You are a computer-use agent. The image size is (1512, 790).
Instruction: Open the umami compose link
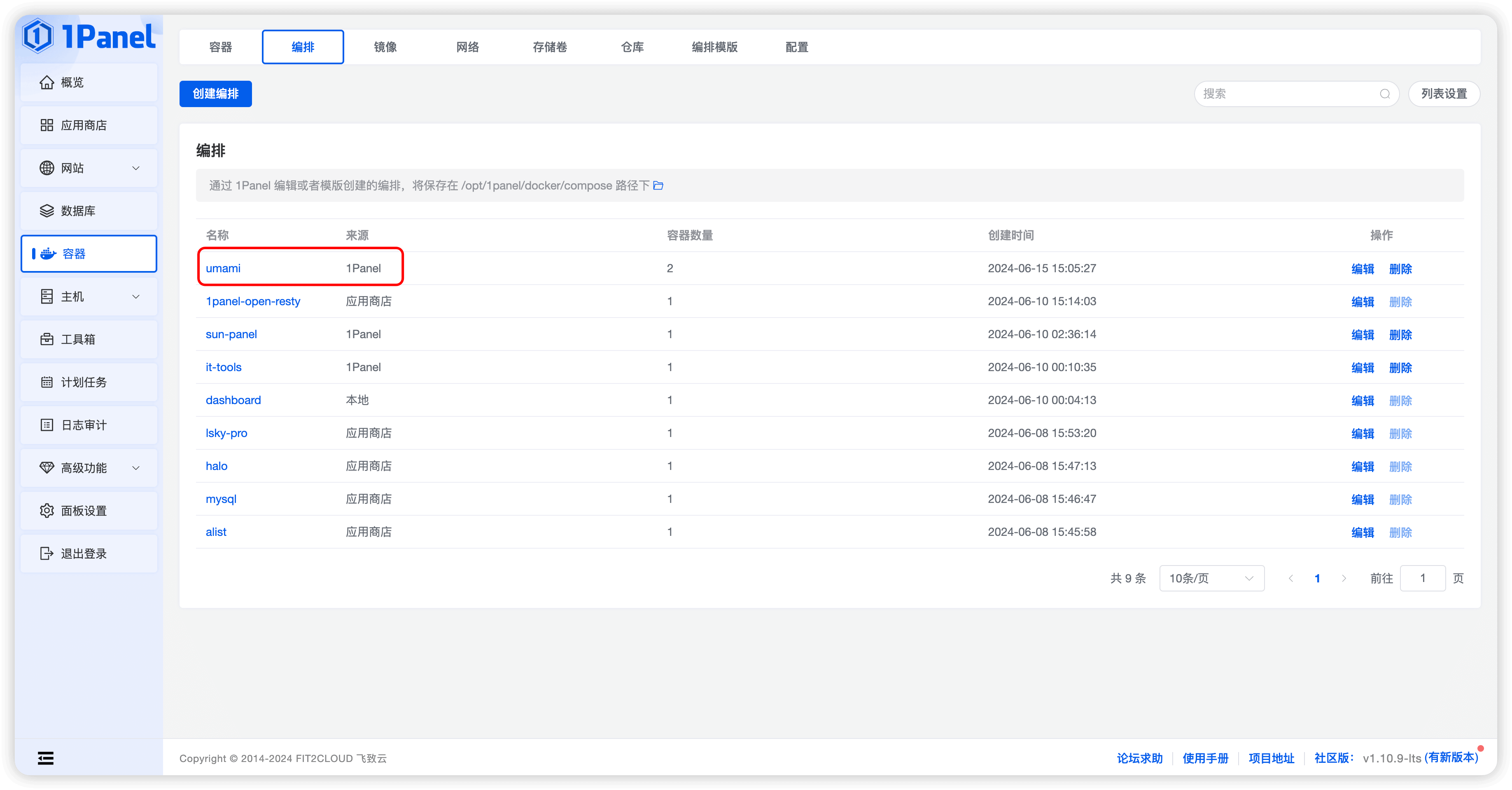click(x=223, y=268)
